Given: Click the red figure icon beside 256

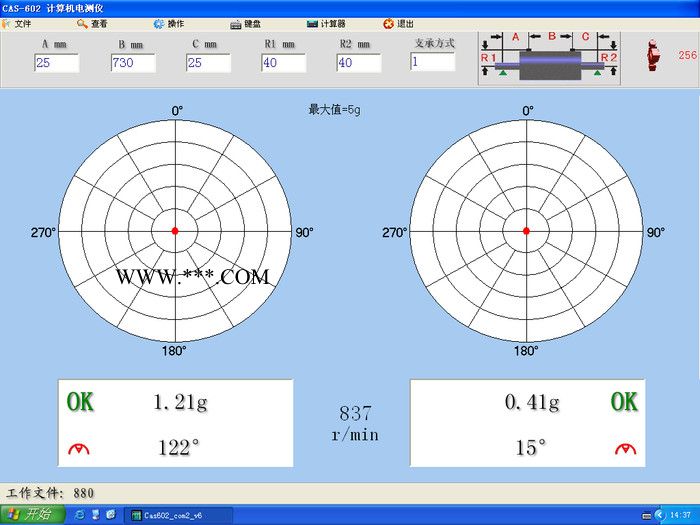Looking at the screenshot, I should tap(656, 54).
